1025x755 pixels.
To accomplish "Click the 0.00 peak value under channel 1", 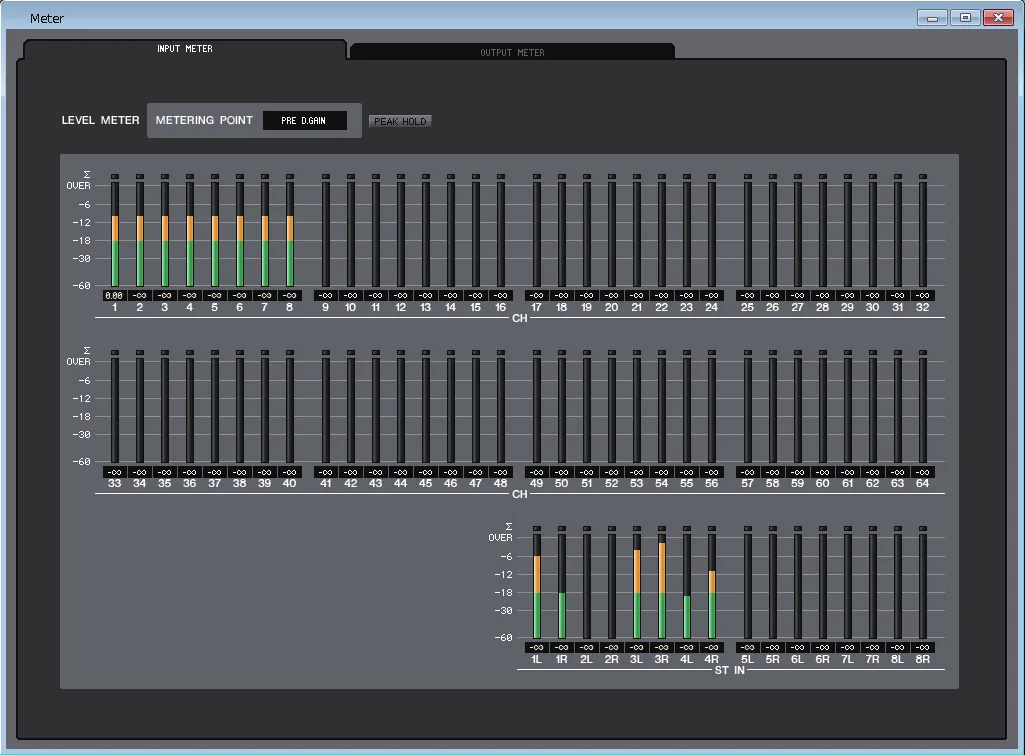I will [x=114, y=295].
